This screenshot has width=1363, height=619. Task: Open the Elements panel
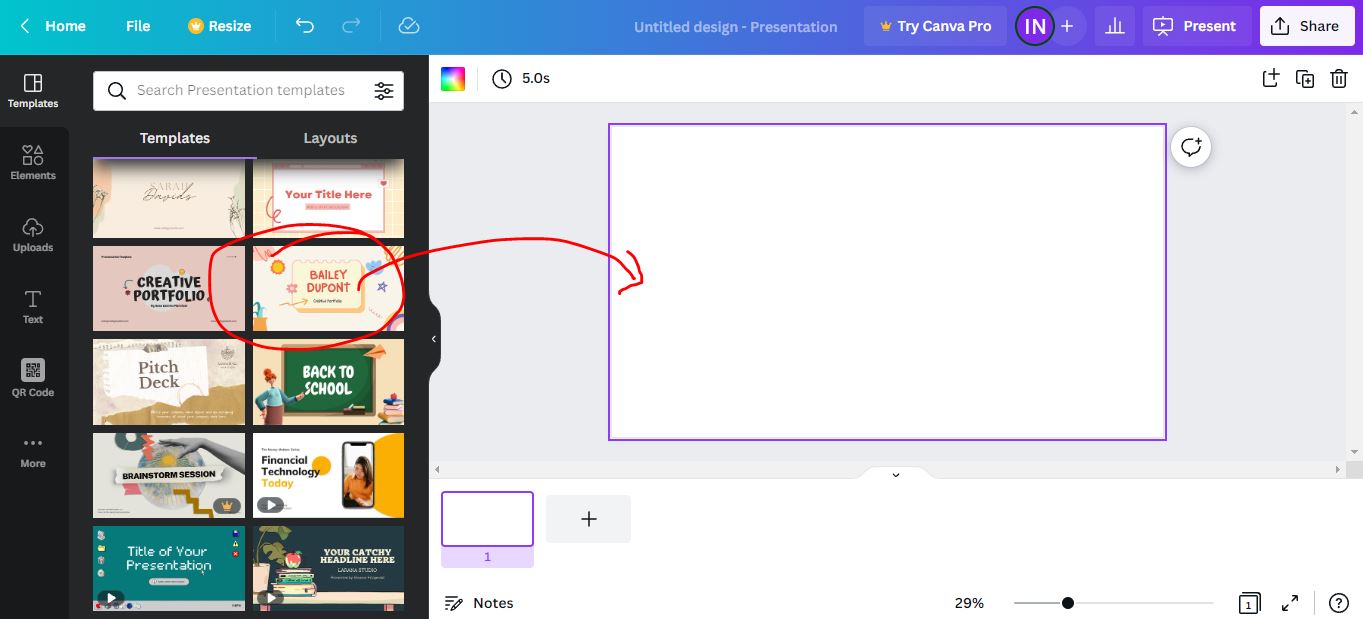coord(33,162)
